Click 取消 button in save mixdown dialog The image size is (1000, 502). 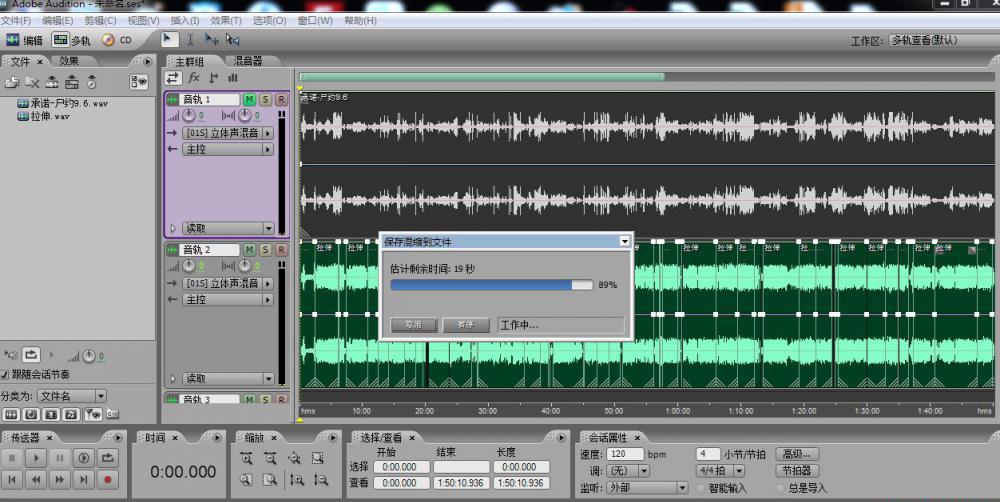[413, 325]
